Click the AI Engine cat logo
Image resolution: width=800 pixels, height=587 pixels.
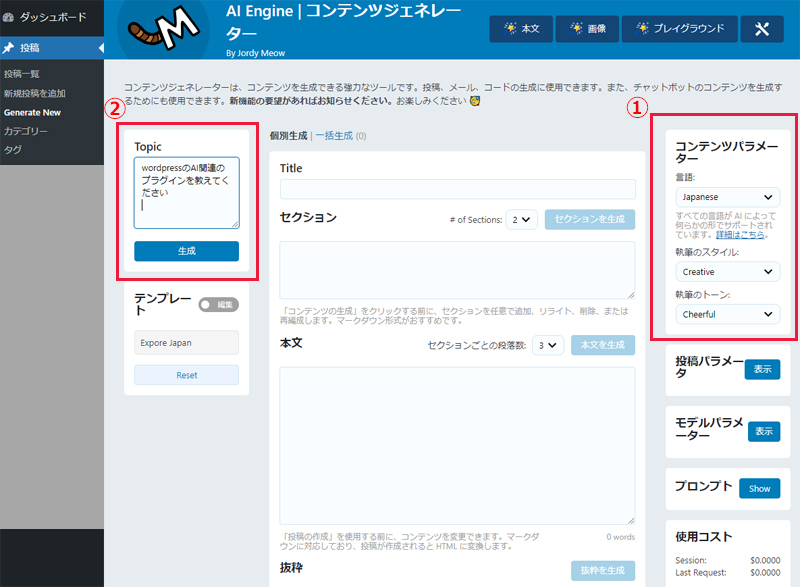click(x=163, y=29)
